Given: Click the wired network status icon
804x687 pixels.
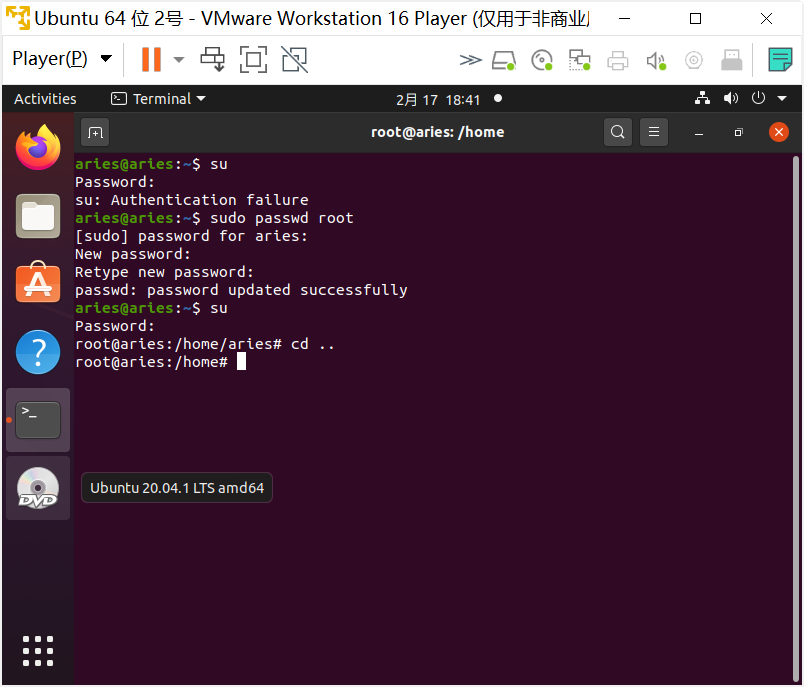Looking at the screenshot, I should point(702,98).
